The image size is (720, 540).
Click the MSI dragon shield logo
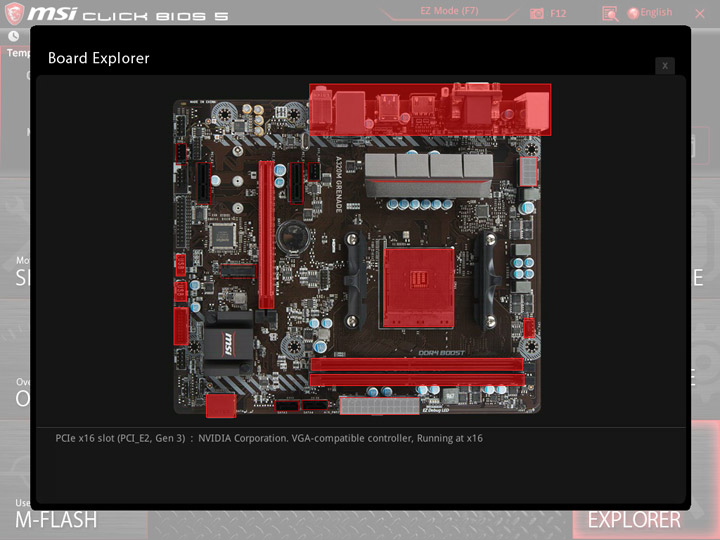[x=14, y=13]
